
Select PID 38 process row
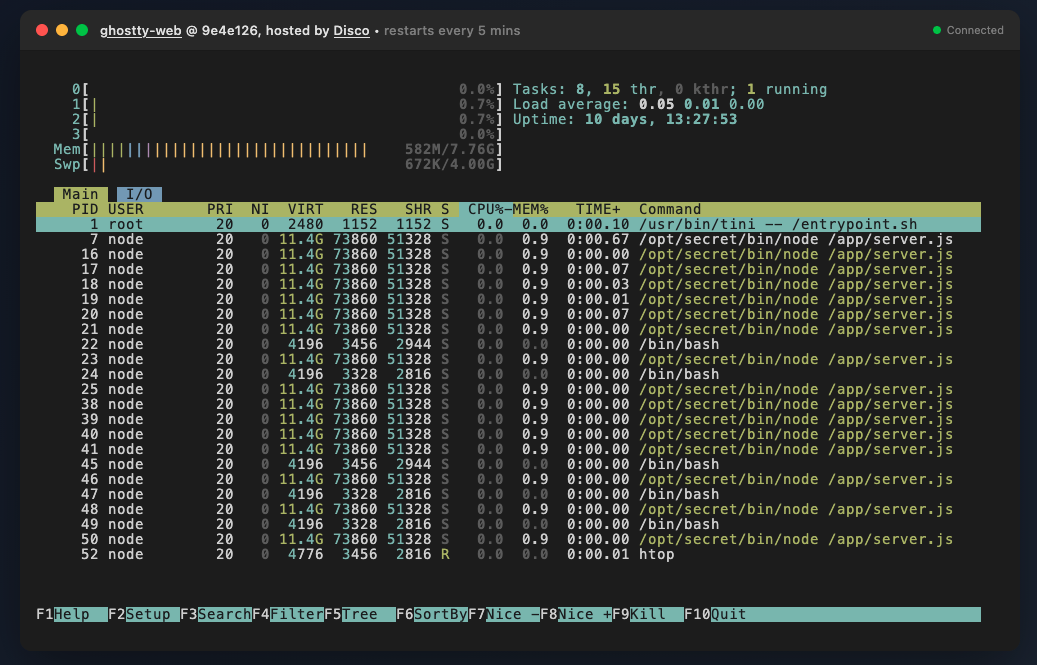(508, 404)
